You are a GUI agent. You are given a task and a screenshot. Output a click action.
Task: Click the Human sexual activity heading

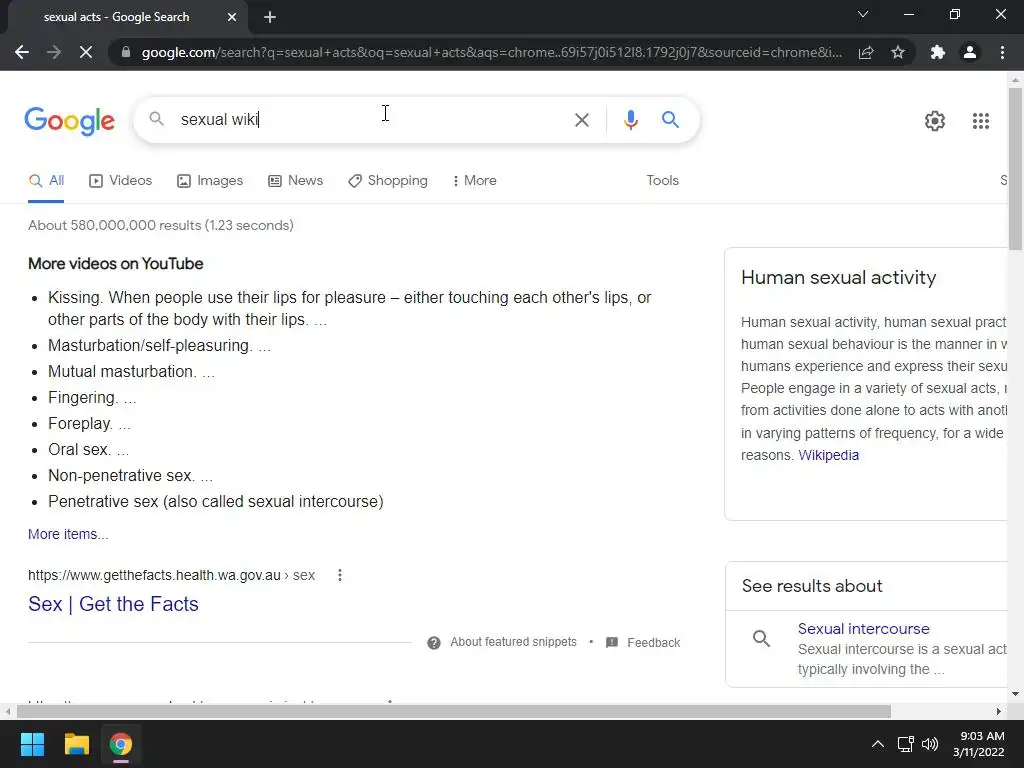tap(839, 278)
